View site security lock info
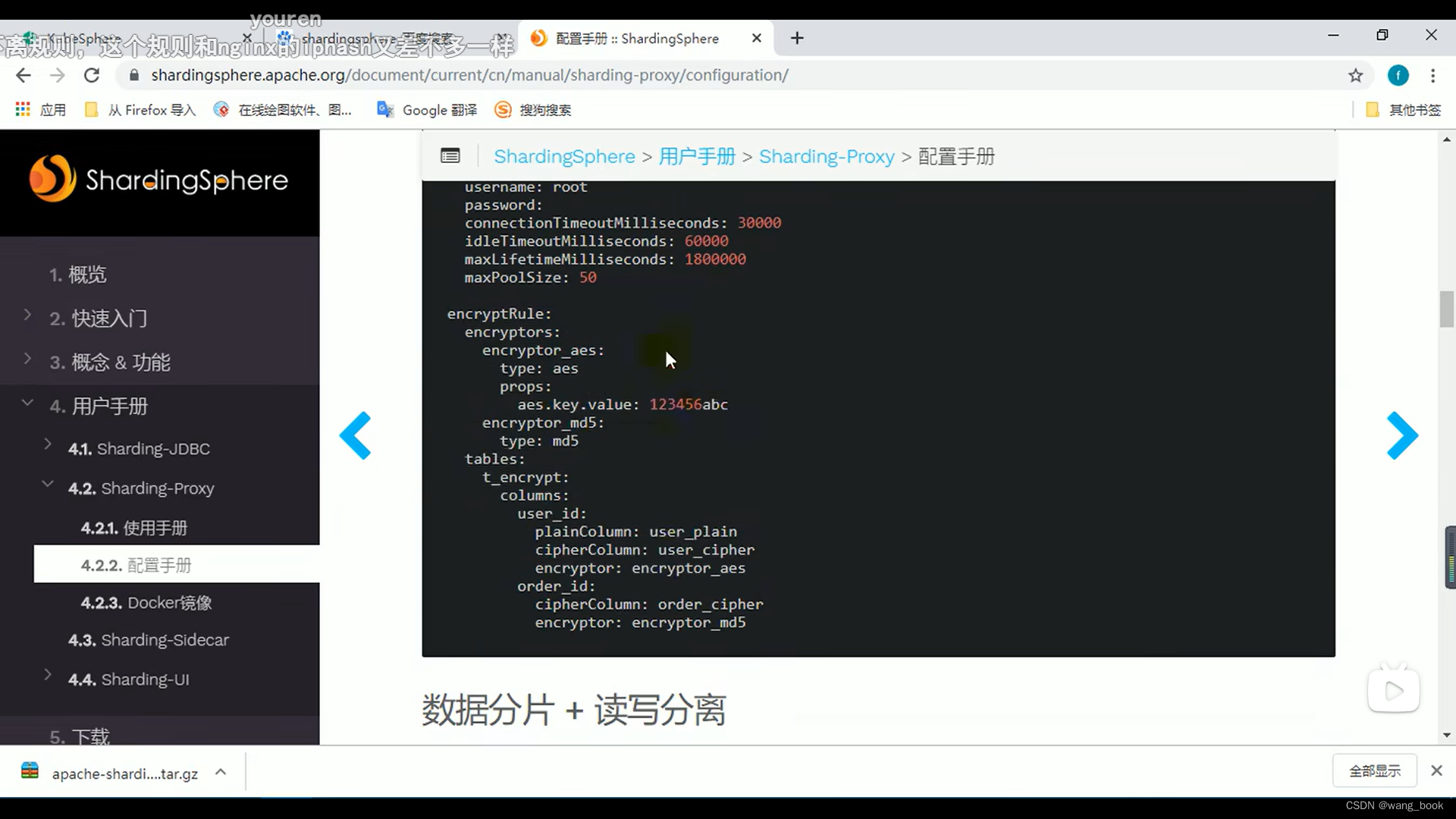The image size is (1456, 819). coord(134,75)
